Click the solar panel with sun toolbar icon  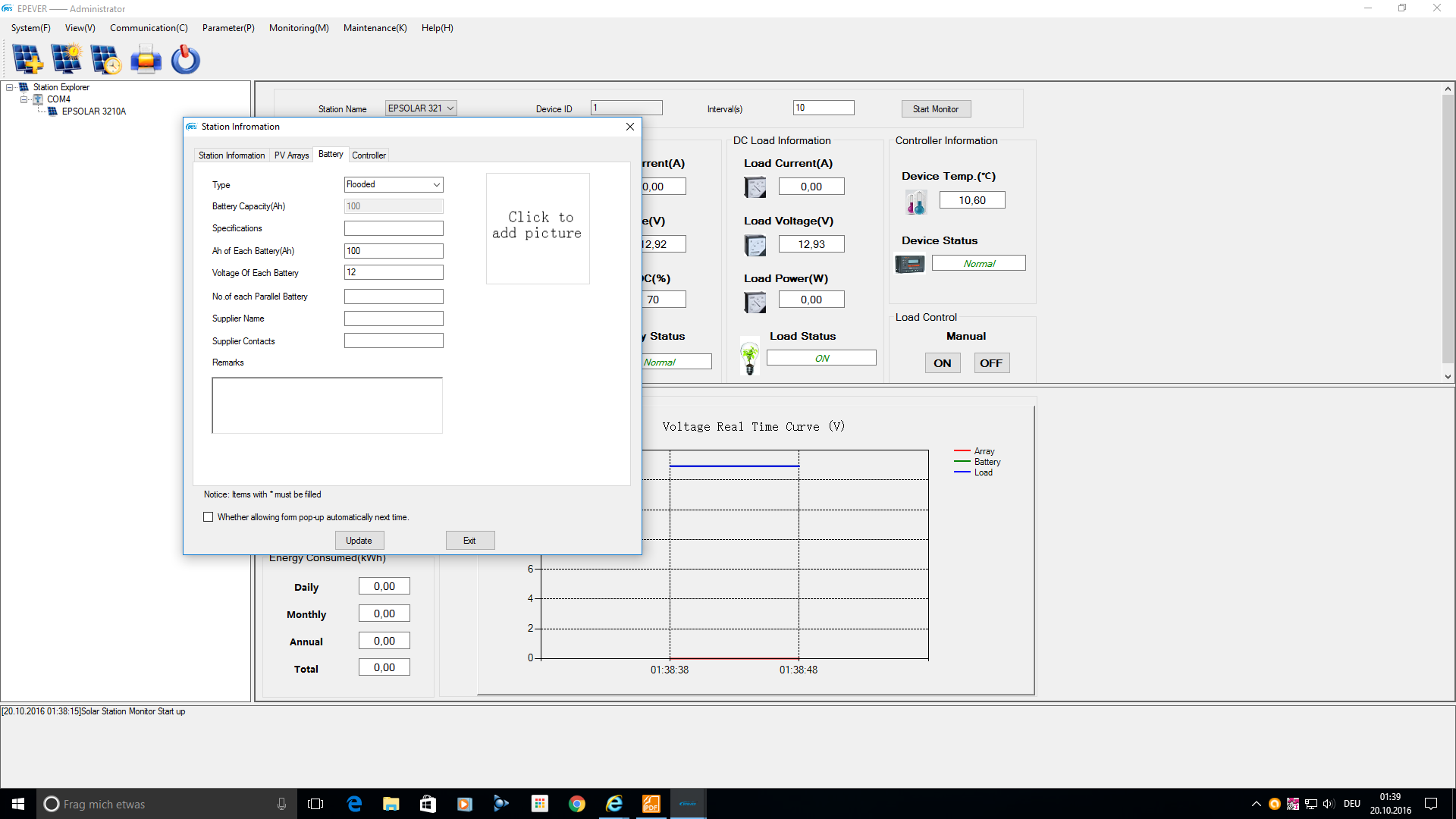[x=67, y=59]
